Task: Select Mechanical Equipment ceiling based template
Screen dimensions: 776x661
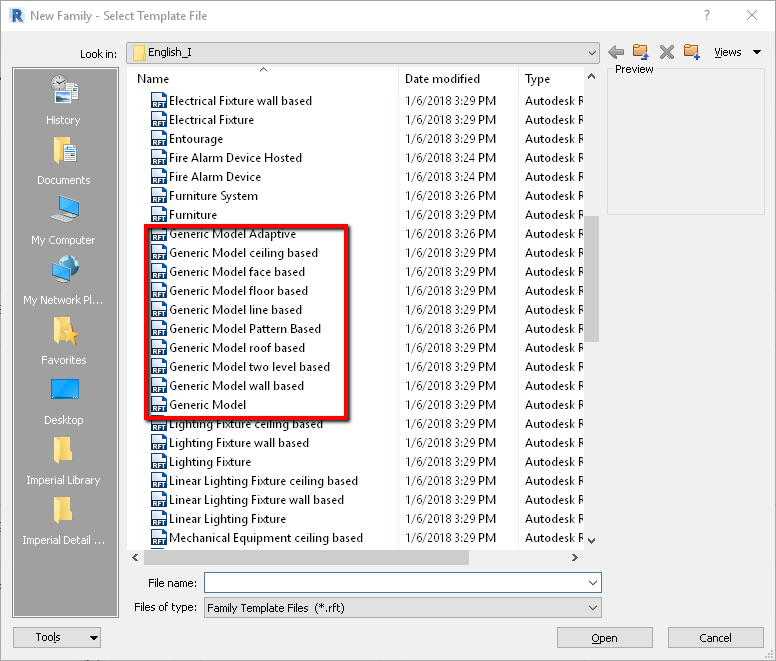Action: pos(266,537)
